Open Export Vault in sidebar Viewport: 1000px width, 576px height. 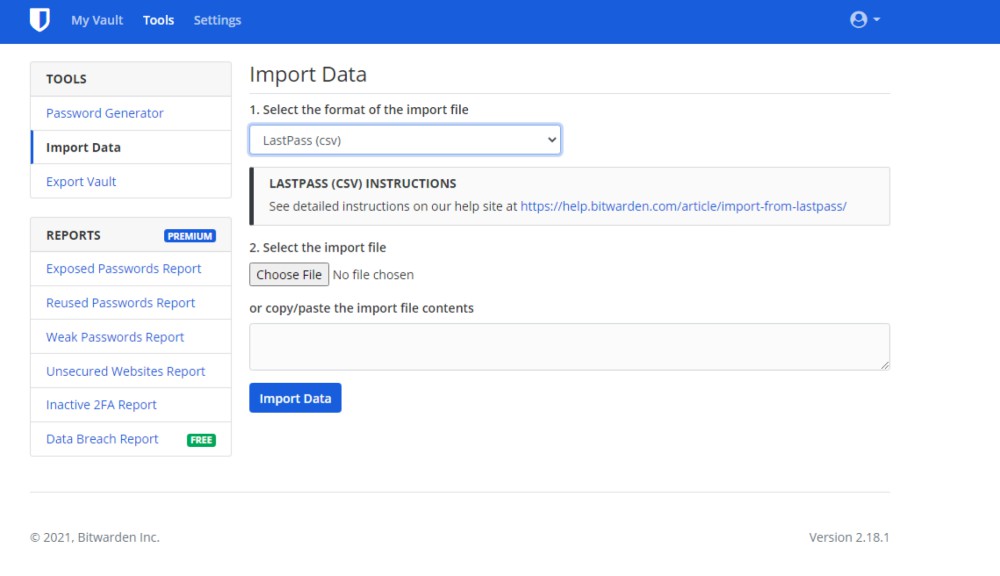81,182
